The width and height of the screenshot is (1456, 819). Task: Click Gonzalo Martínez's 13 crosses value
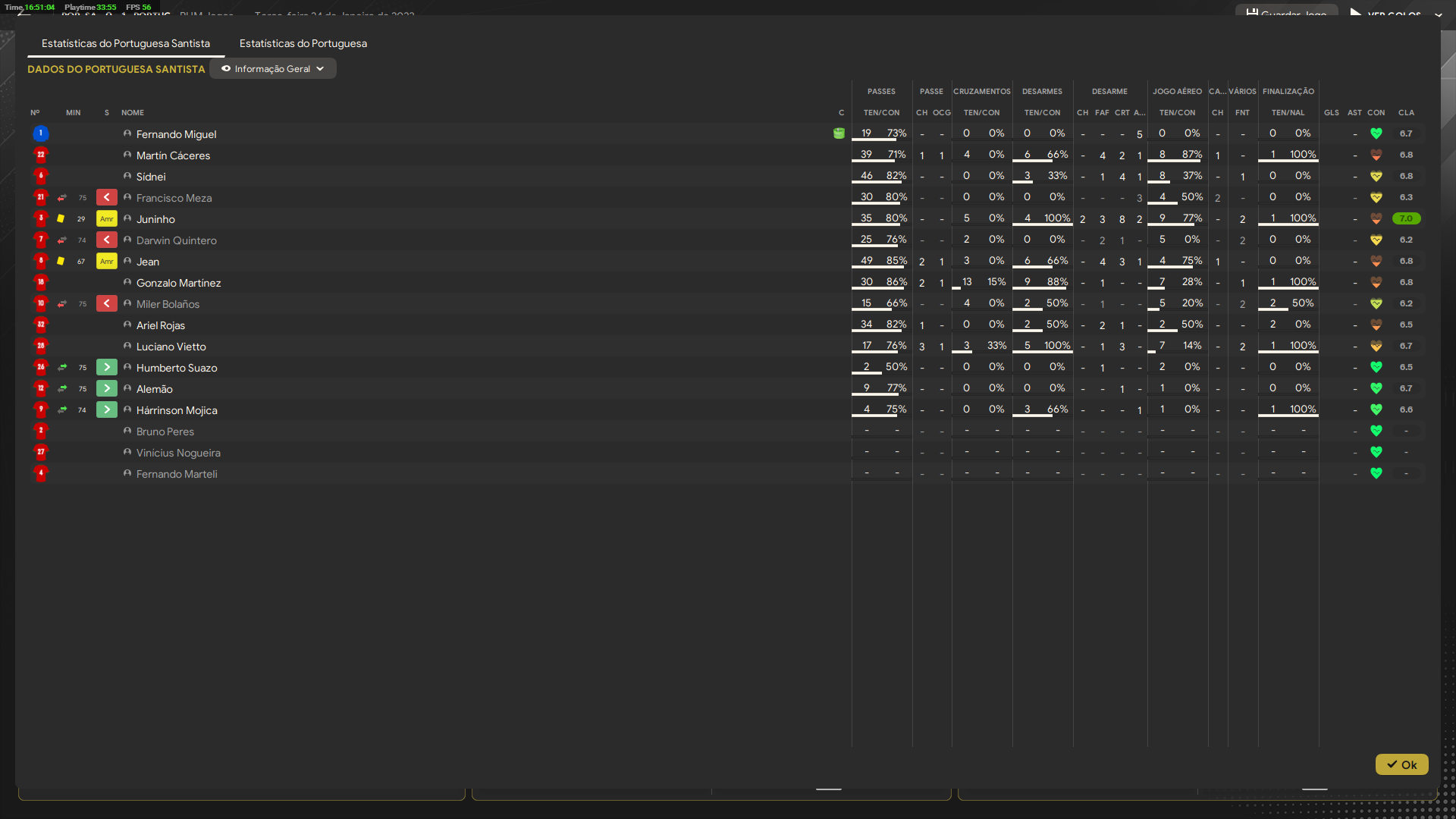pos(967,281)
